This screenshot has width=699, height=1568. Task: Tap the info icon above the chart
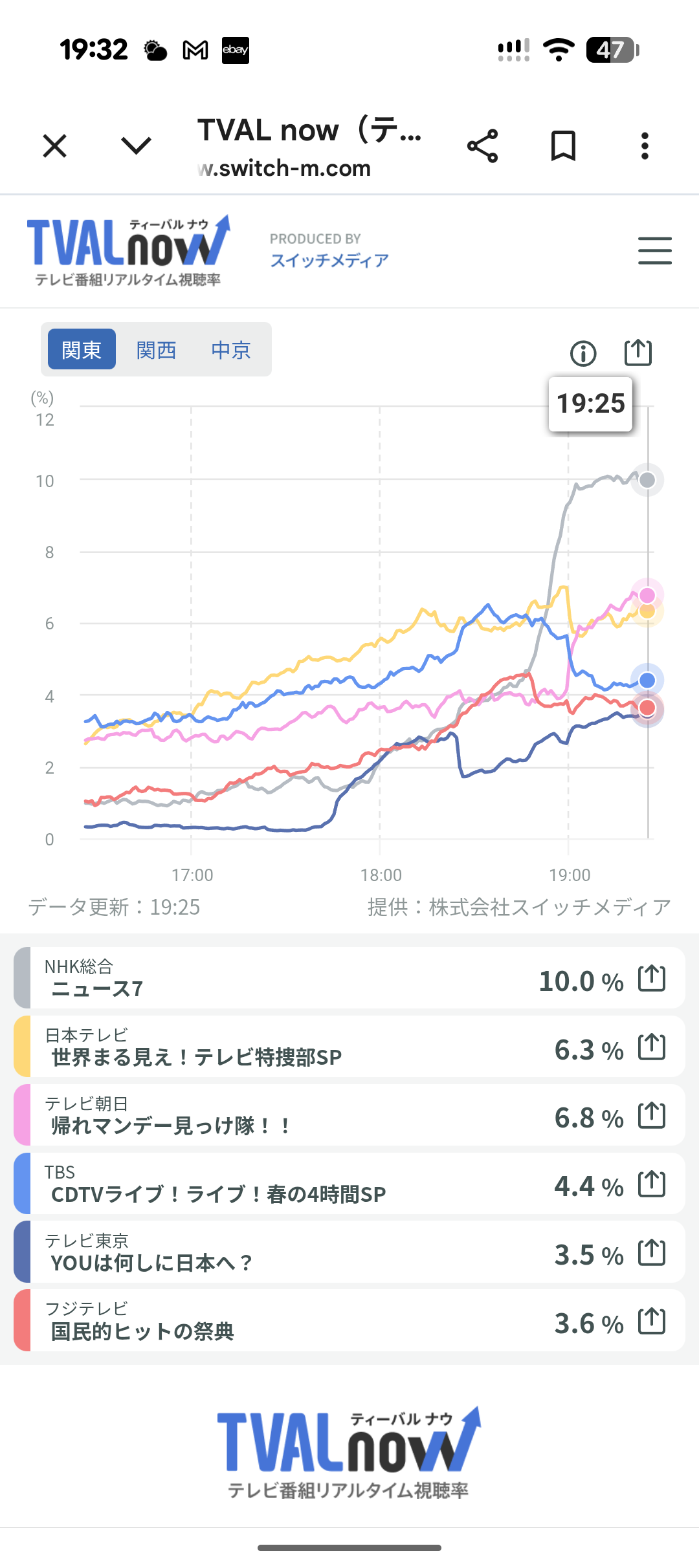pos(583,353)
